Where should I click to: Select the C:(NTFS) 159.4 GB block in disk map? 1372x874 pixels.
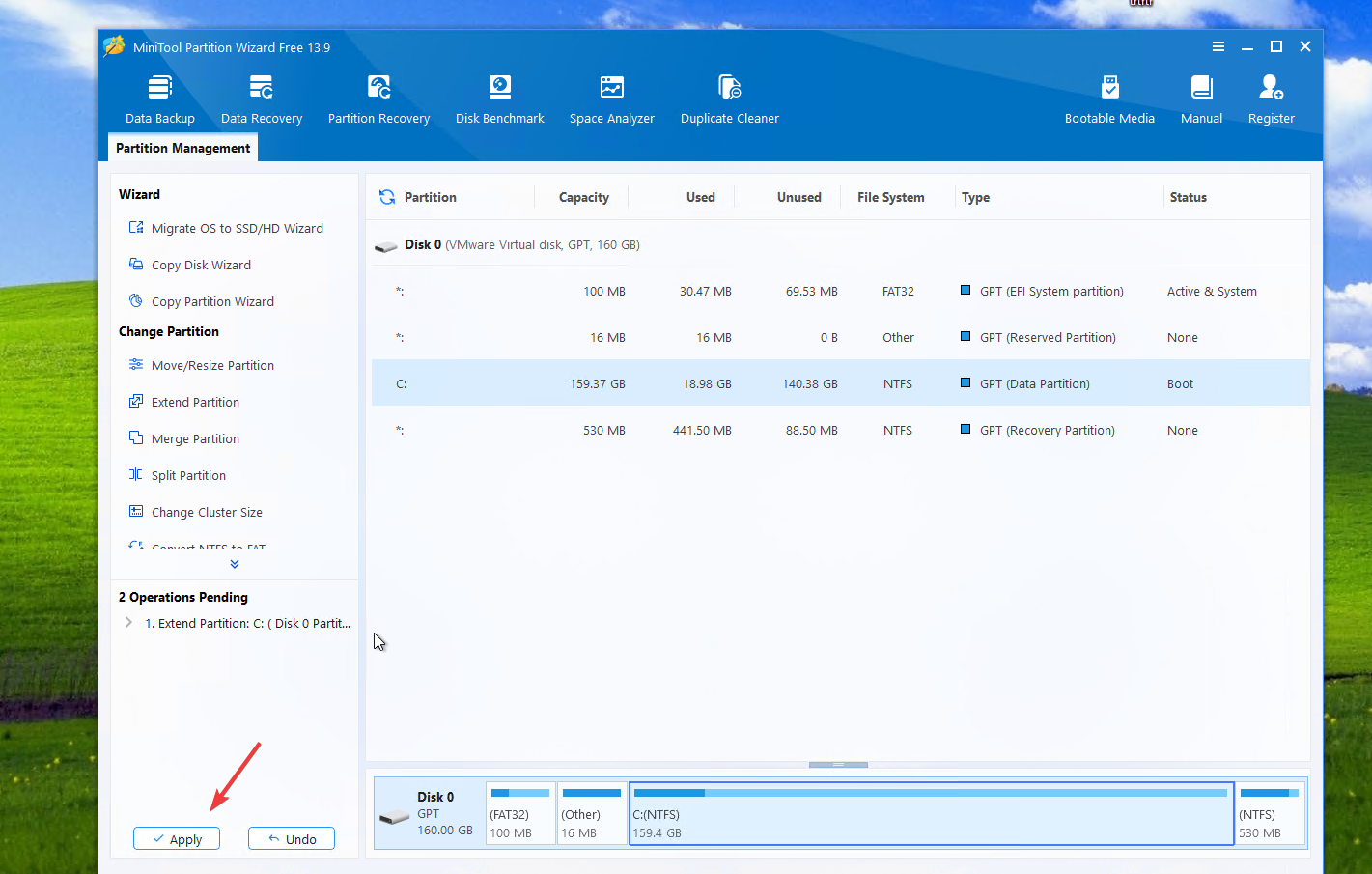click(x=932, y=813)
